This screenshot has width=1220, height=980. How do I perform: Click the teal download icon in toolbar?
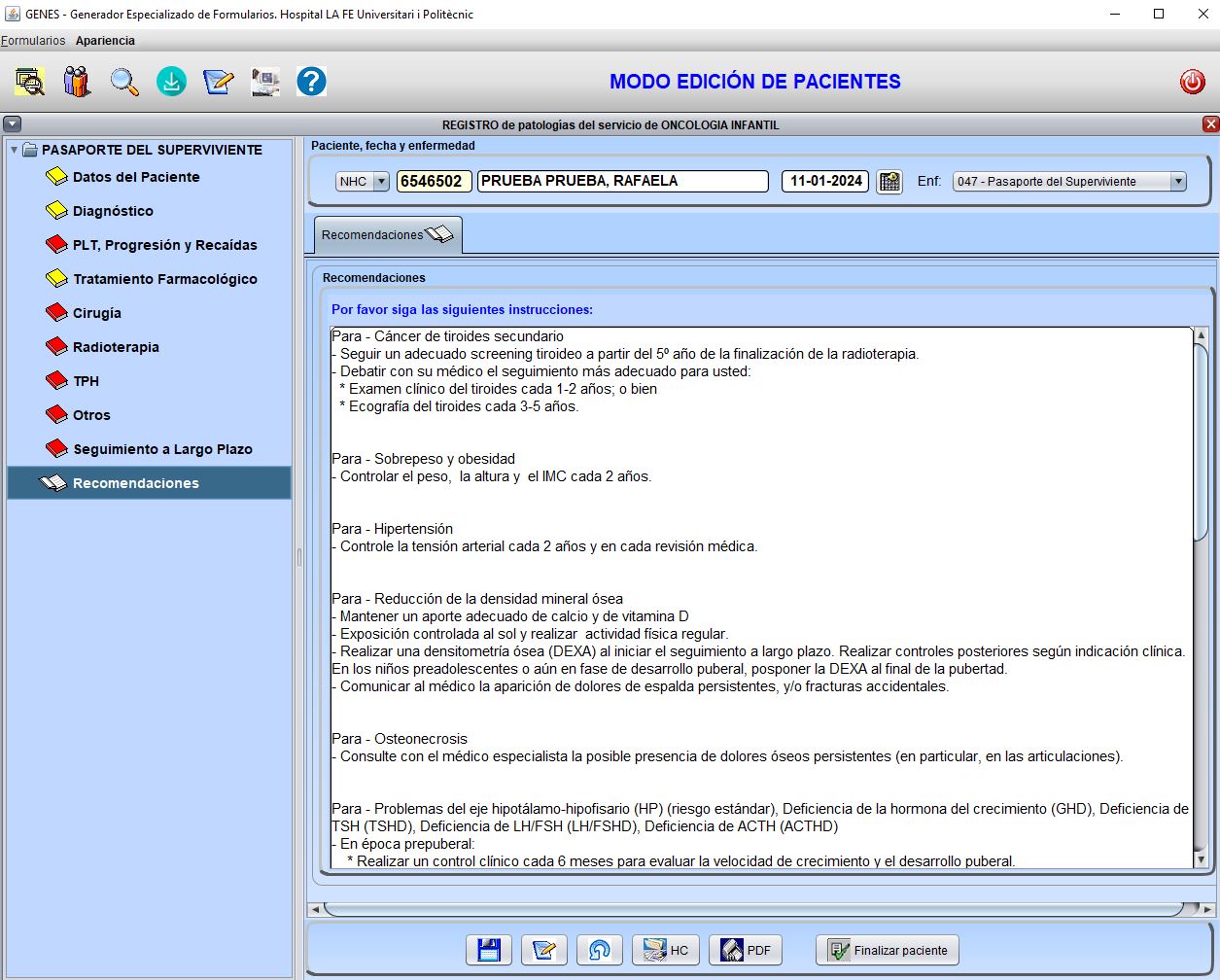click(x=171, y=82)
